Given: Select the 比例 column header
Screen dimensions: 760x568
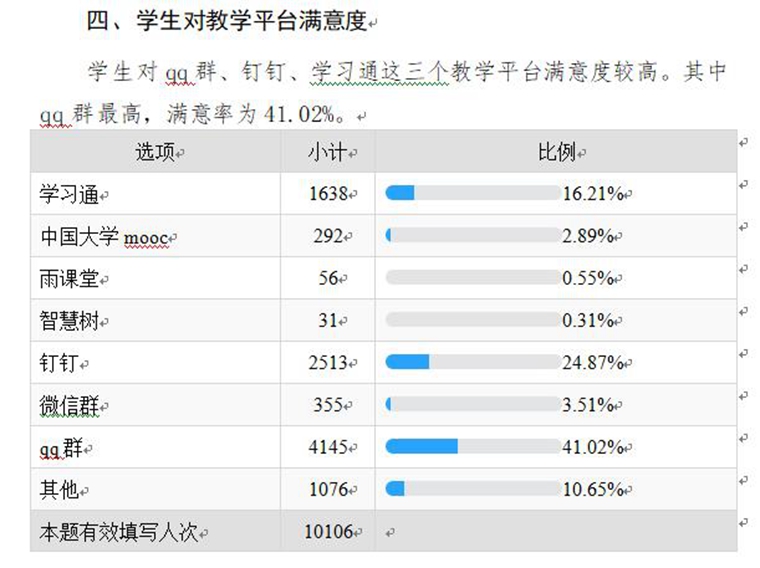Looking at the screenshot, I should click(557, 152).
